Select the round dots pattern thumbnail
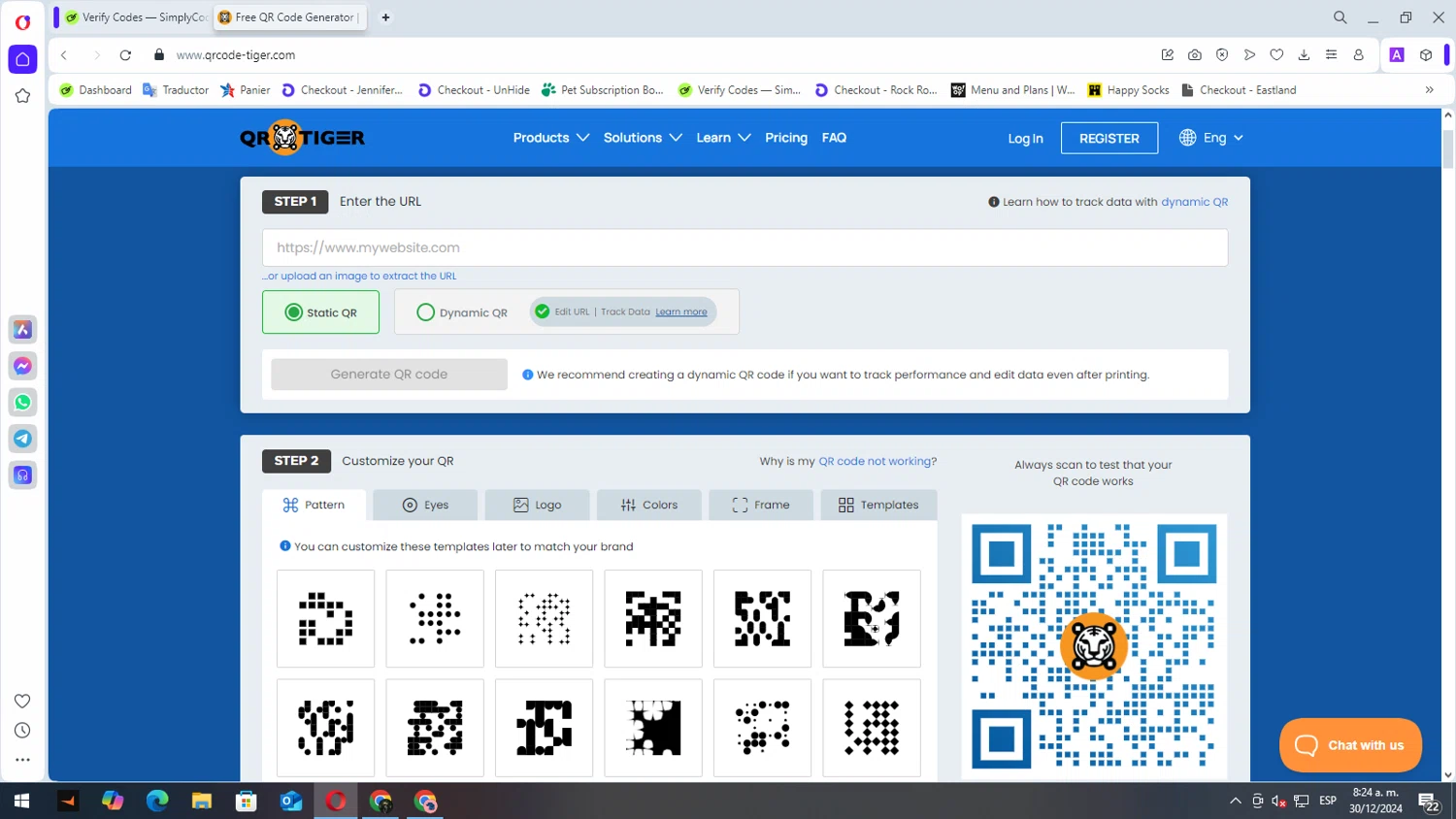 point(435,618)
